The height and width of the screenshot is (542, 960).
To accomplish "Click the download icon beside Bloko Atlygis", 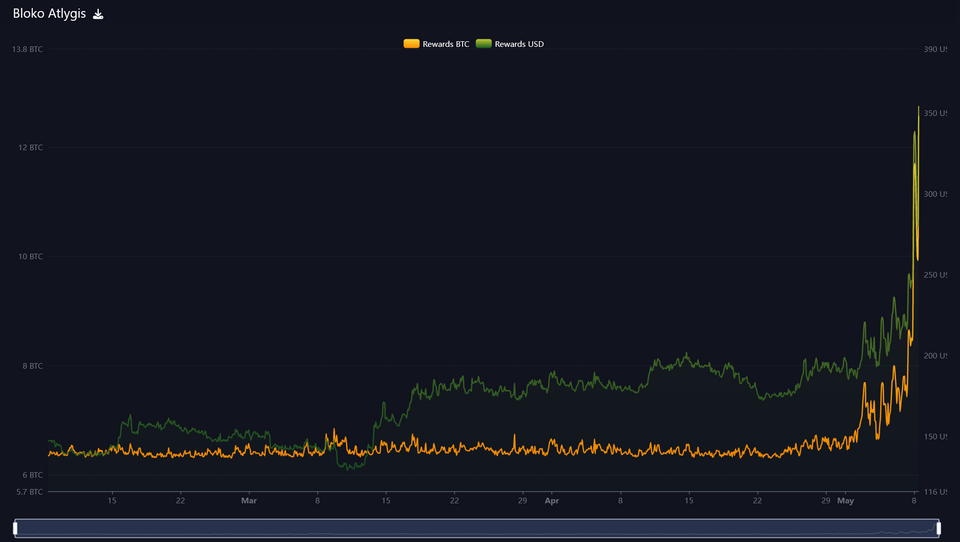I will pyautogui.click(x=98, y=15).
